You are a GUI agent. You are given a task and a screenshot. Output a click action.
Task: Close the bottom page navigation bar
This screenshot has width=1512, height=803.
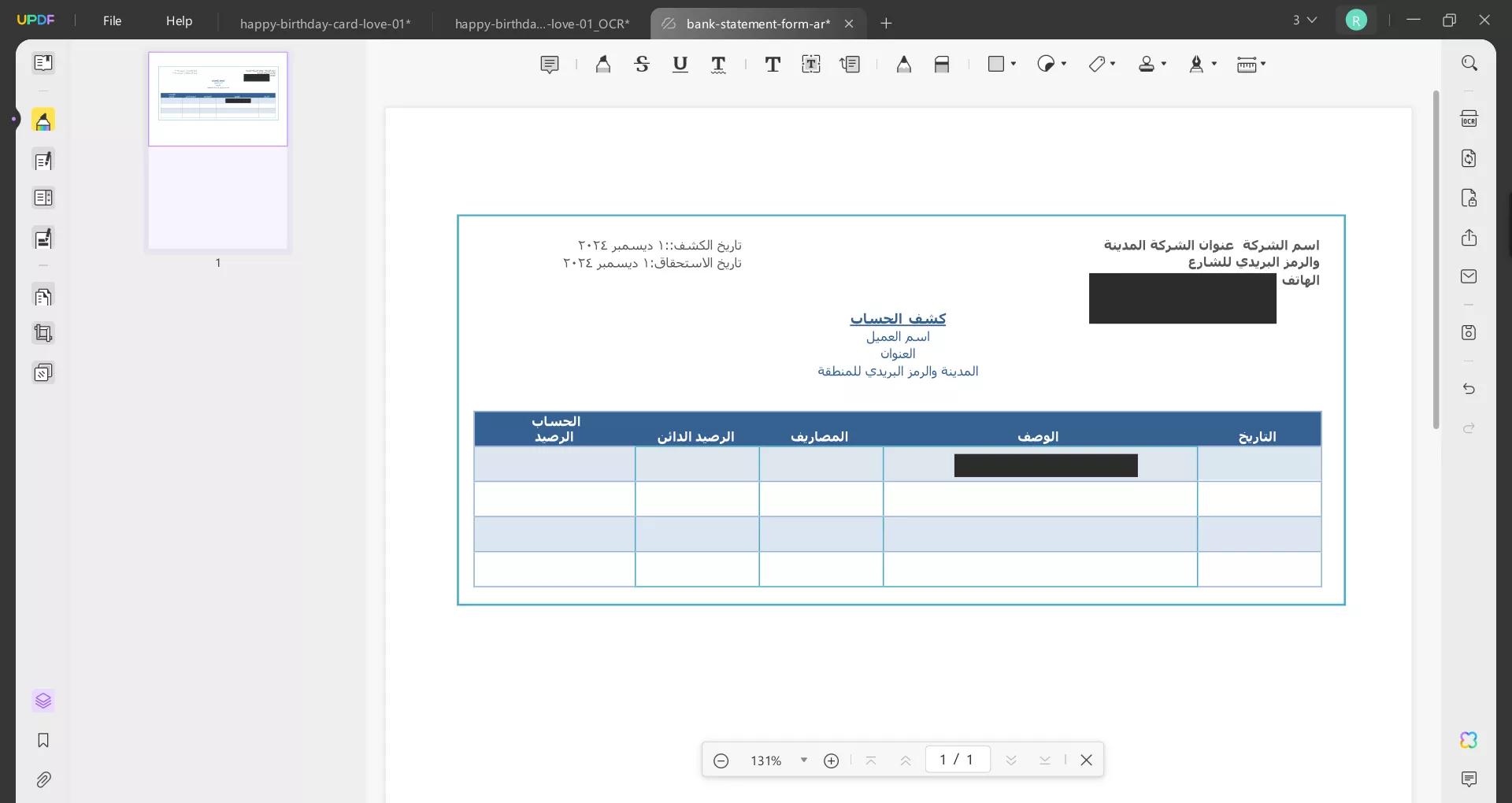(1087, 760)
